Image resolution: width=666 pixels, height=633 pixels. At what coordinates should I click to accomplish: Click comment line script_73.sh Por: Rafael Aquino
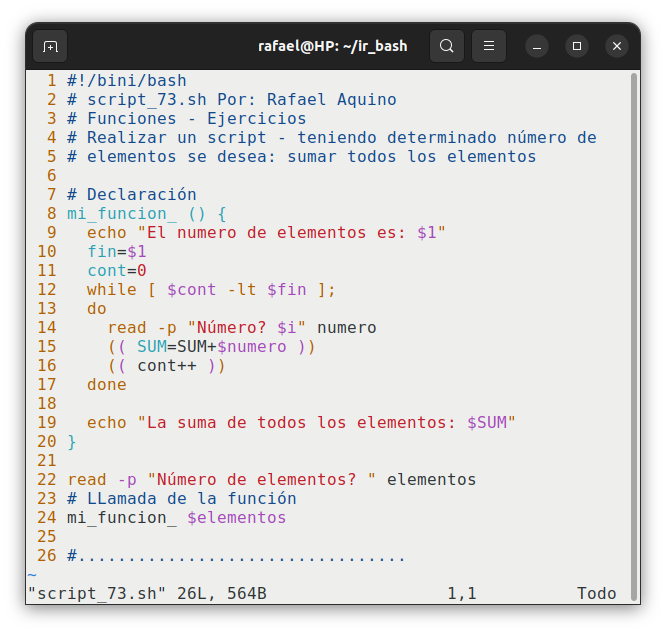(232, 100)
